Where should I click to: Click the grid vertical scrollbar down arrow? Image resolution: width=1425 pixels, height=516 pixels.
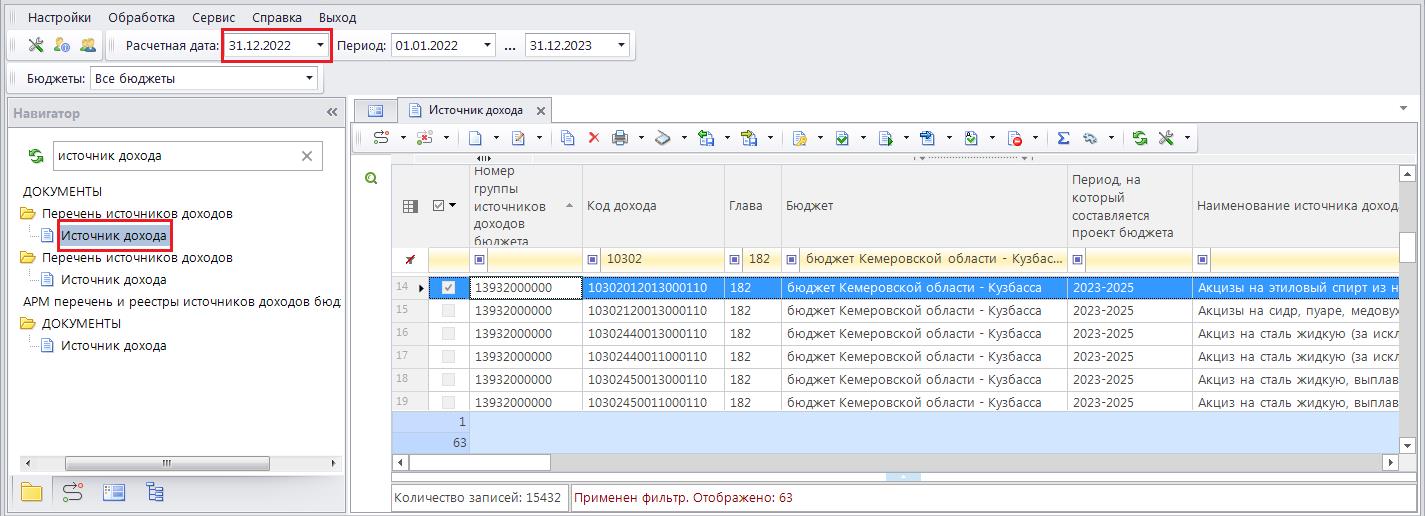point(1406,445)
